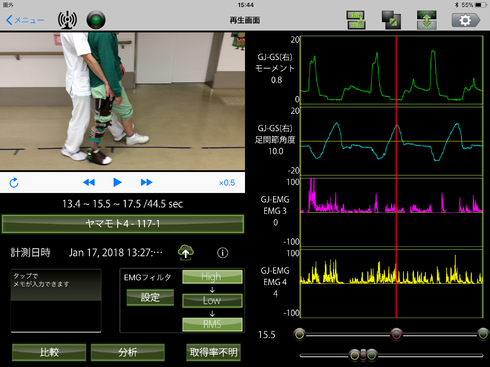Tap the gait video frame

point(122,101)
